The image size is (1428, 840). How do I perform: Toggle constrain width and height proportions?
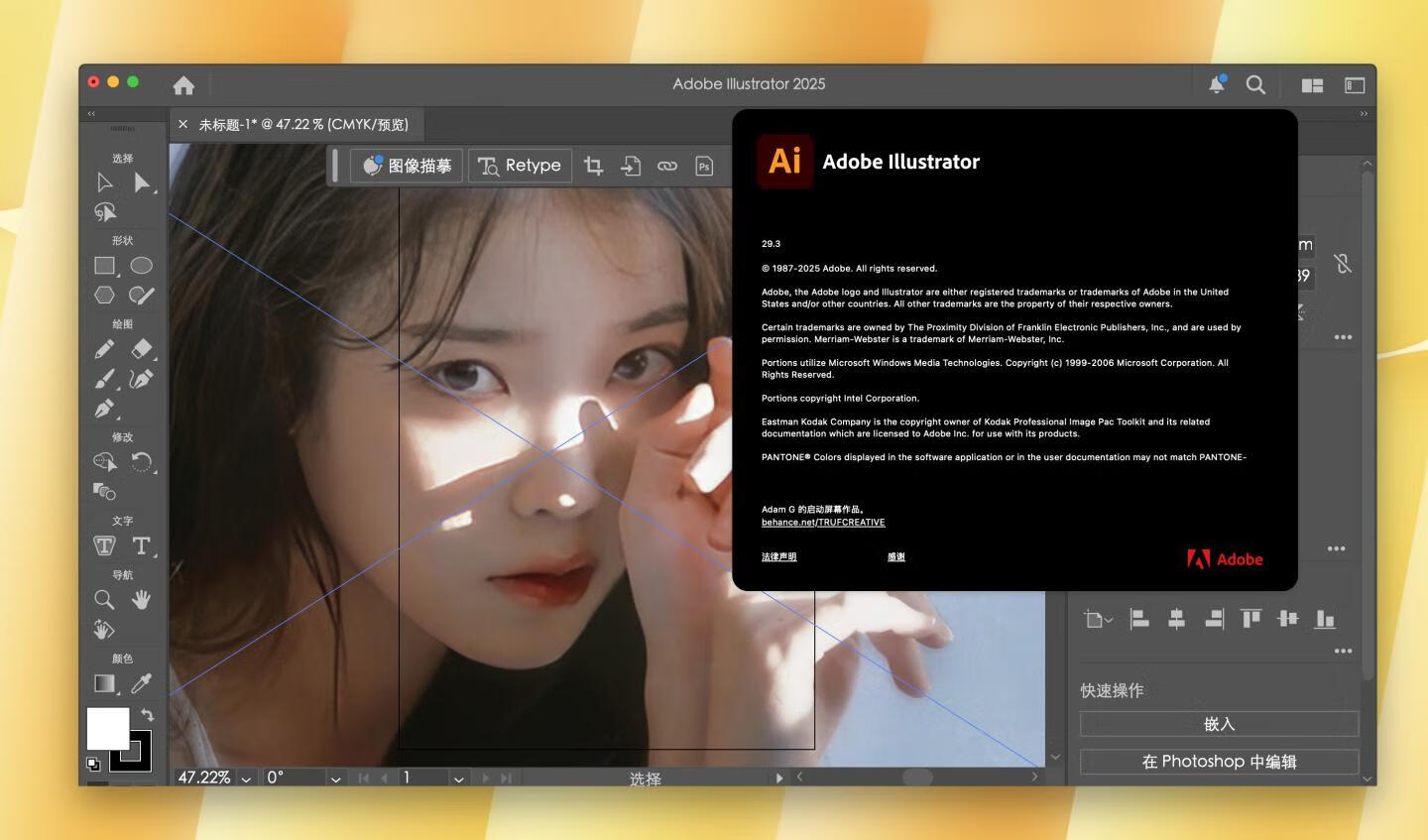point(1343,263)
